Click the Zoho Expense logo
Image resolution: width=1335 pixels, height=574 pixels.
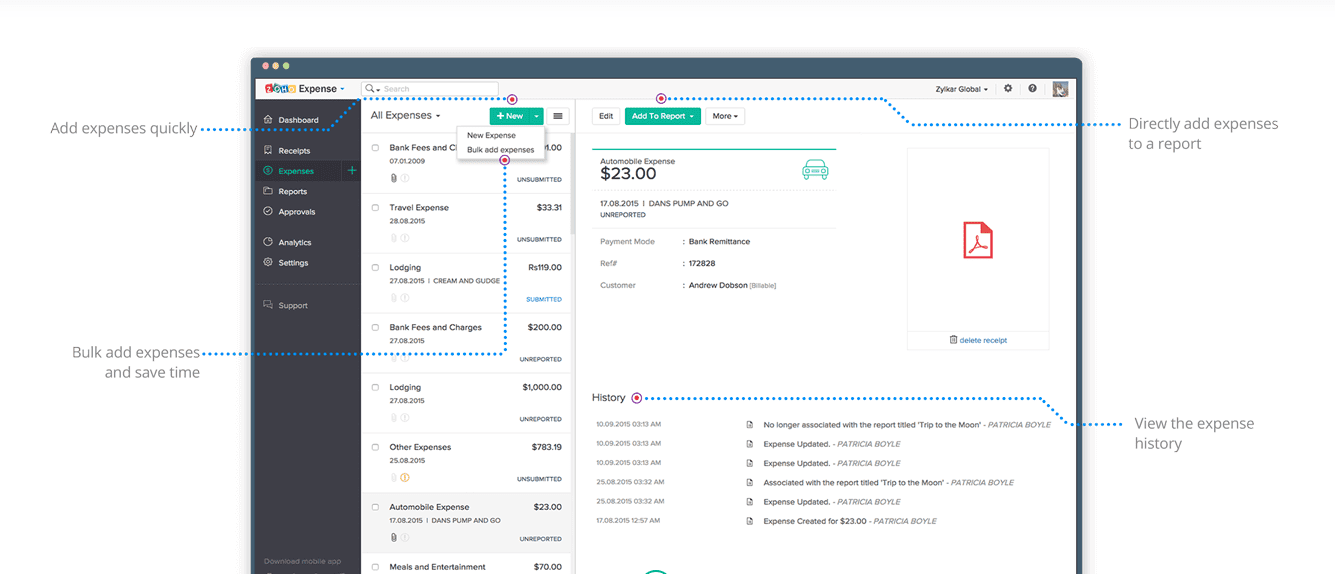301,89
